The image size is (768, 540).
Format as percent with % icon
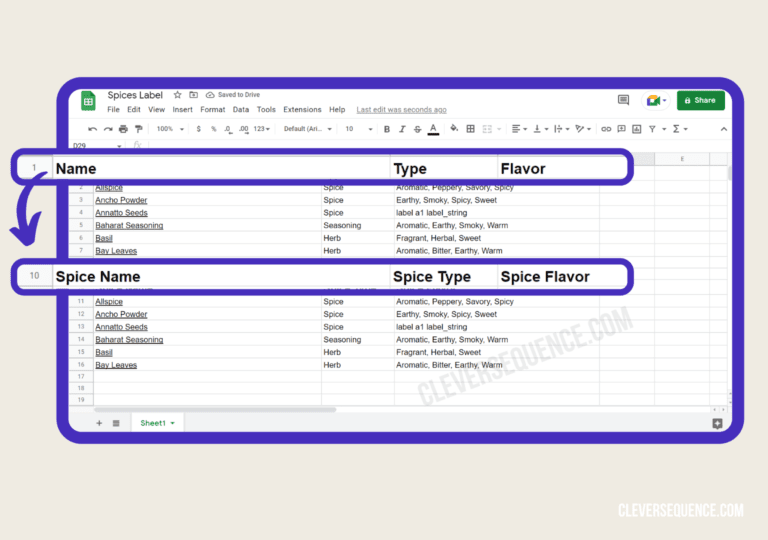214,129
